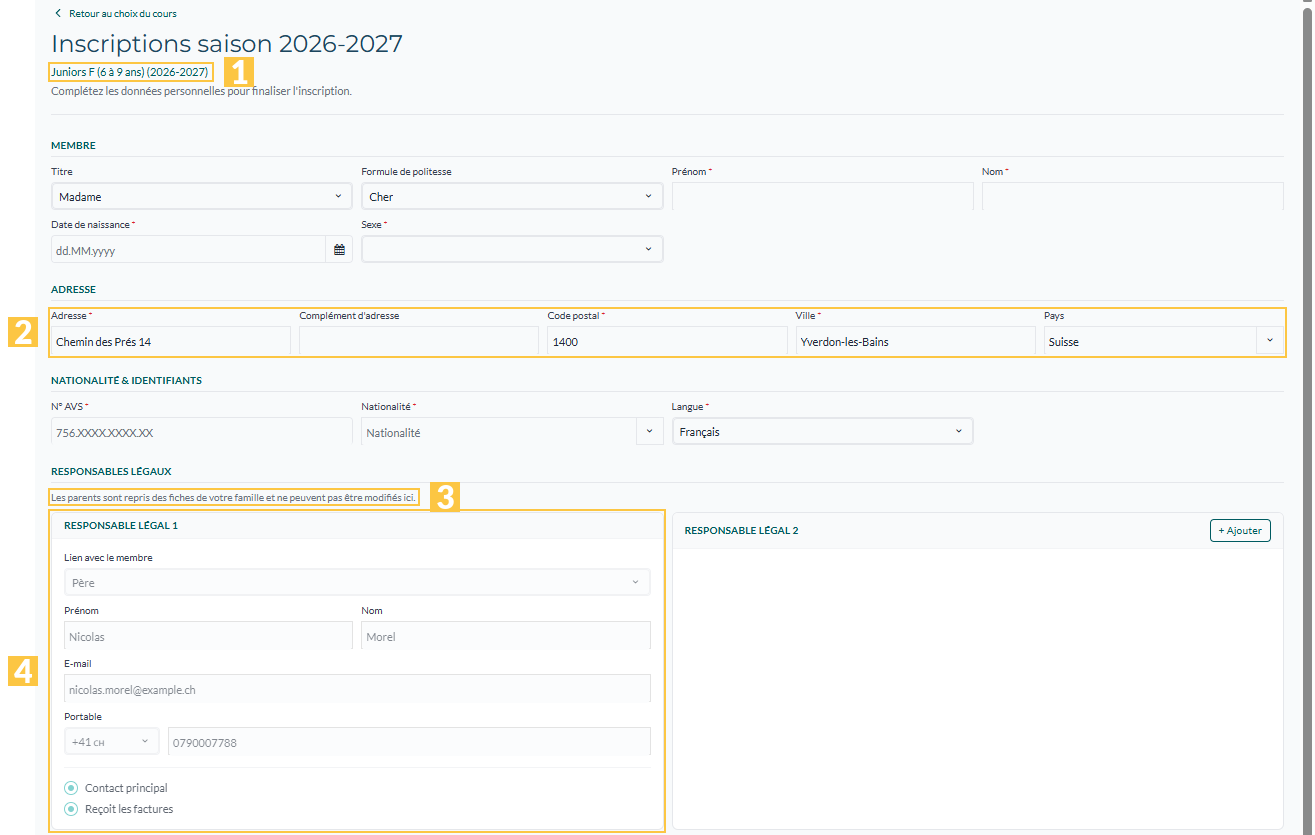Screen dimensions: 1315x835
Task: Focus the N° AVS input field
Action: coord(202,432)
